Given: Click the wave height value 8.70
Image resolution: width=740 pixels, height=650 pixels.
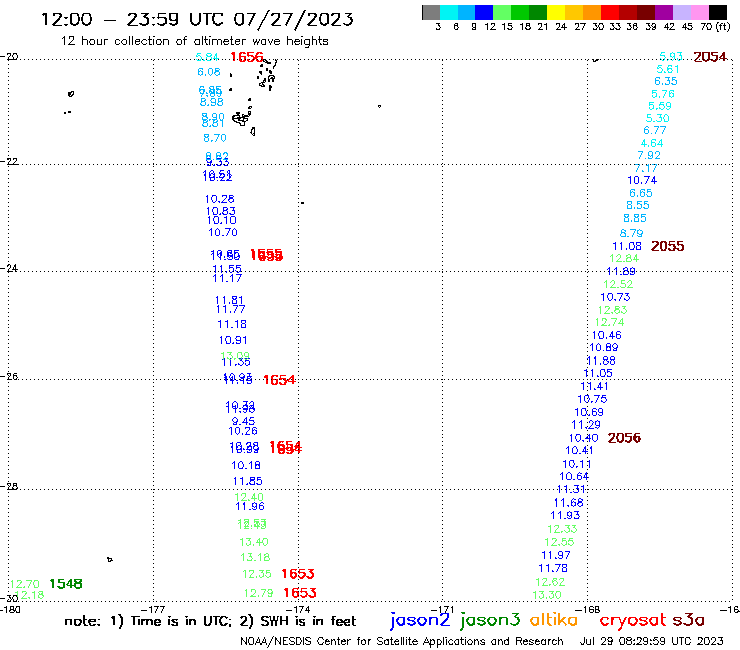Looking at the screenshot, I should [215, 138].
